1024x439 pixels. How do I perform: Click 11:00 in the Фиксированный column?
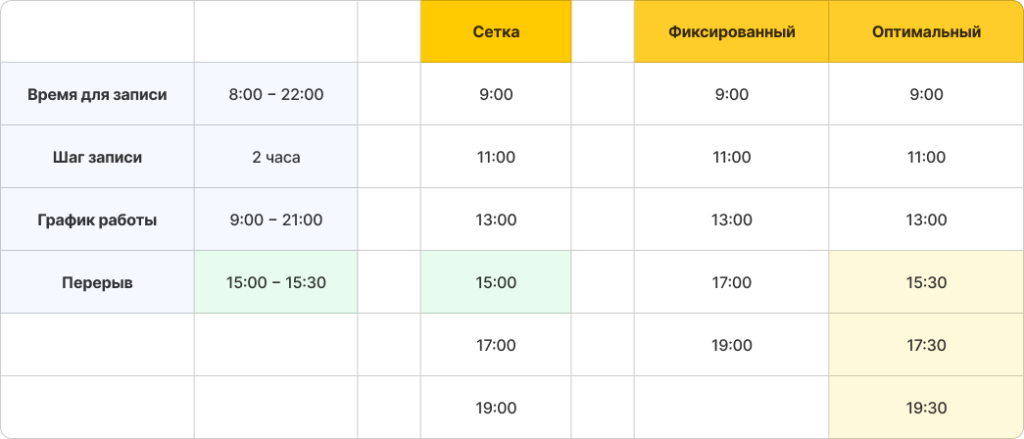click(x=731, y=157)
